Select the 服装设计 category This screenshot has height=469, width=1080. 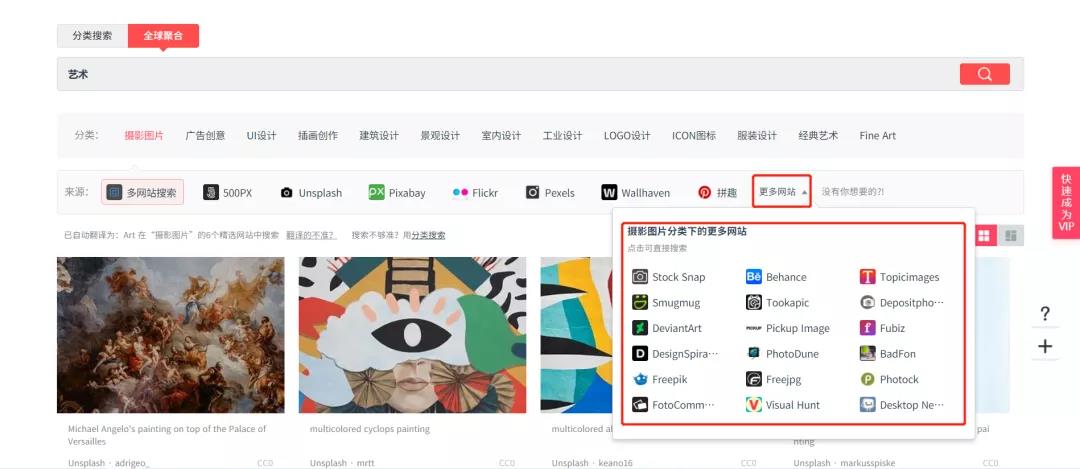pyautogui.click(x=757, y=136)
